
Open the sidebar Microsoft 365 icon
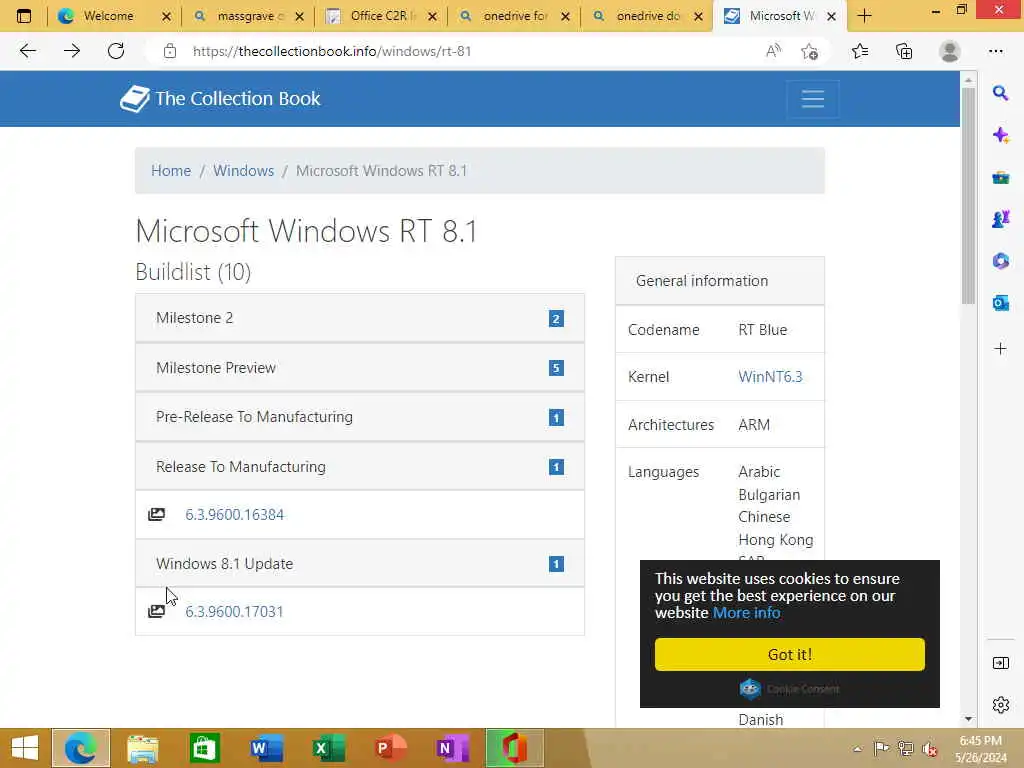click(1000, 261)
